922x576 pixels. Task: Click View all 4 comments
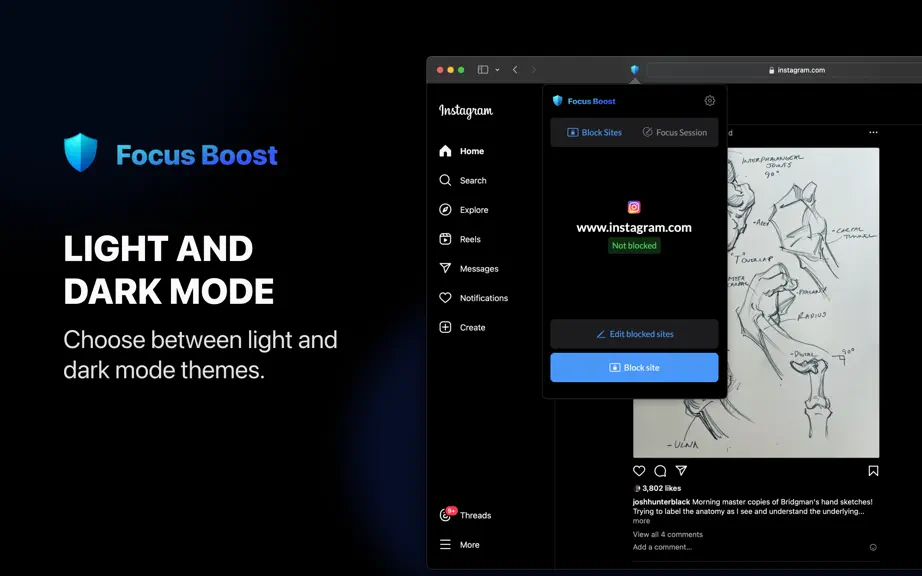tap(667, 534)
